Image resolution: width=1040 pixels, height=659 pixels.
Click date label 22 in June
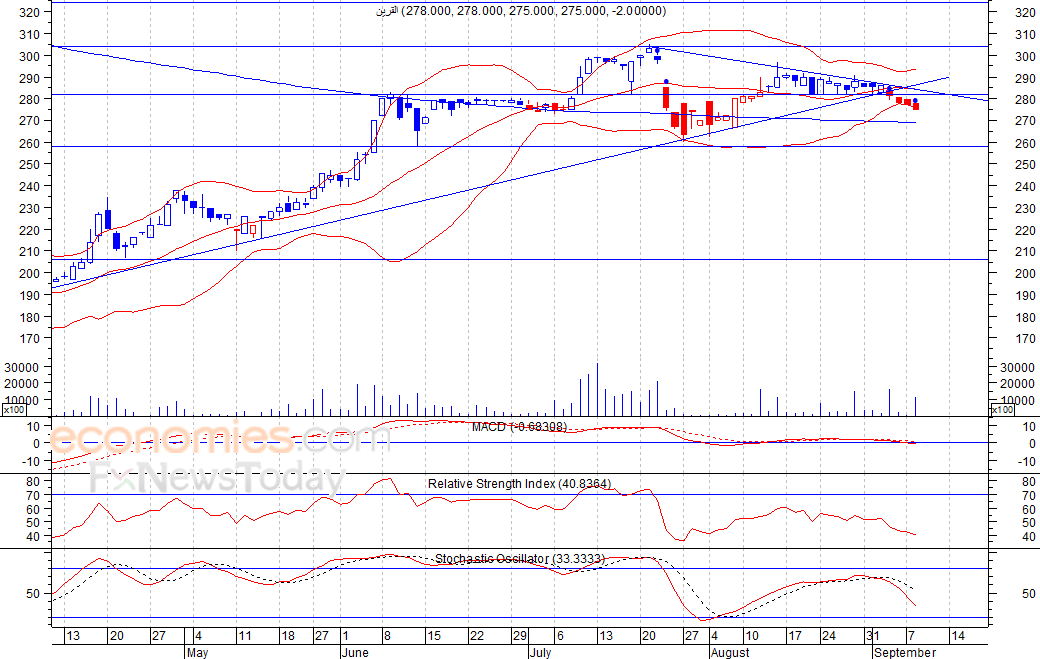[x=476, y=636]
